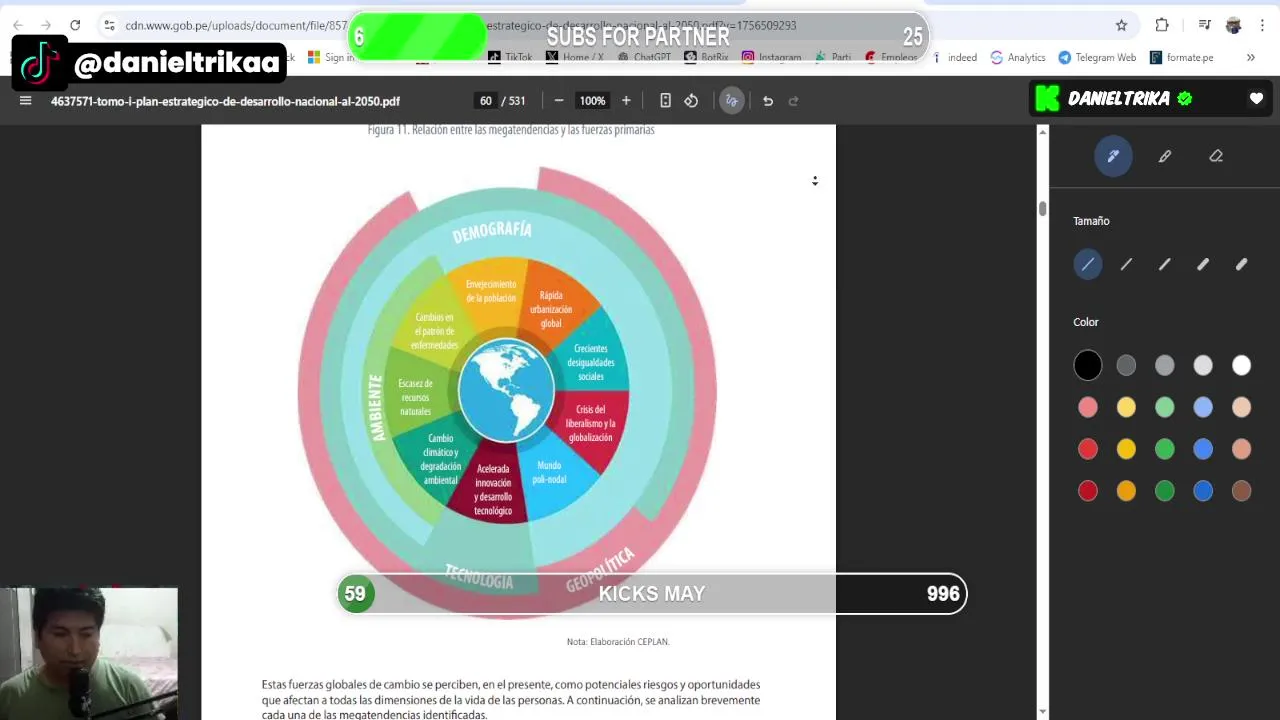Viewport: 1280px width, 720px height.
Task: Click the 'Nota: Elaboración CEPLAN.' caption
Action: click(x=618, y=642)
